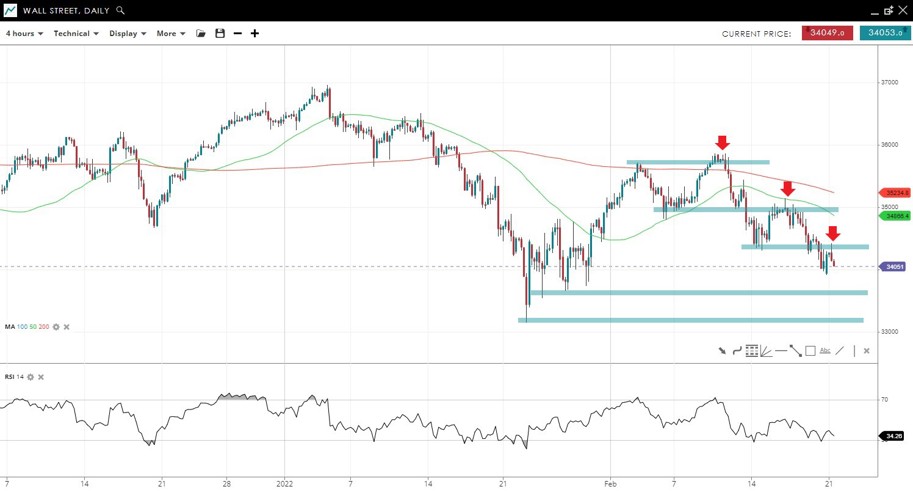
Task: Remove the RSI 14 indicator
Action: click(41, 377)
